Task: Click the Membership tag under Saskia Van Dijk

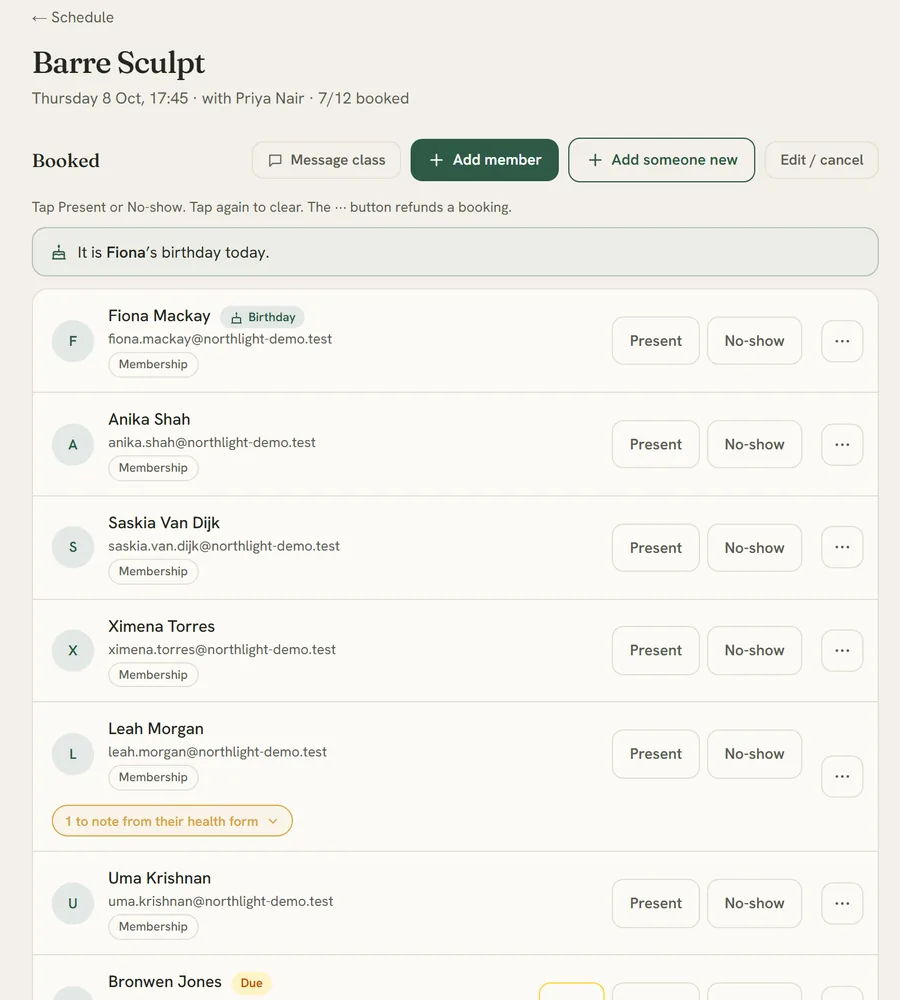Action: [153, 571]
